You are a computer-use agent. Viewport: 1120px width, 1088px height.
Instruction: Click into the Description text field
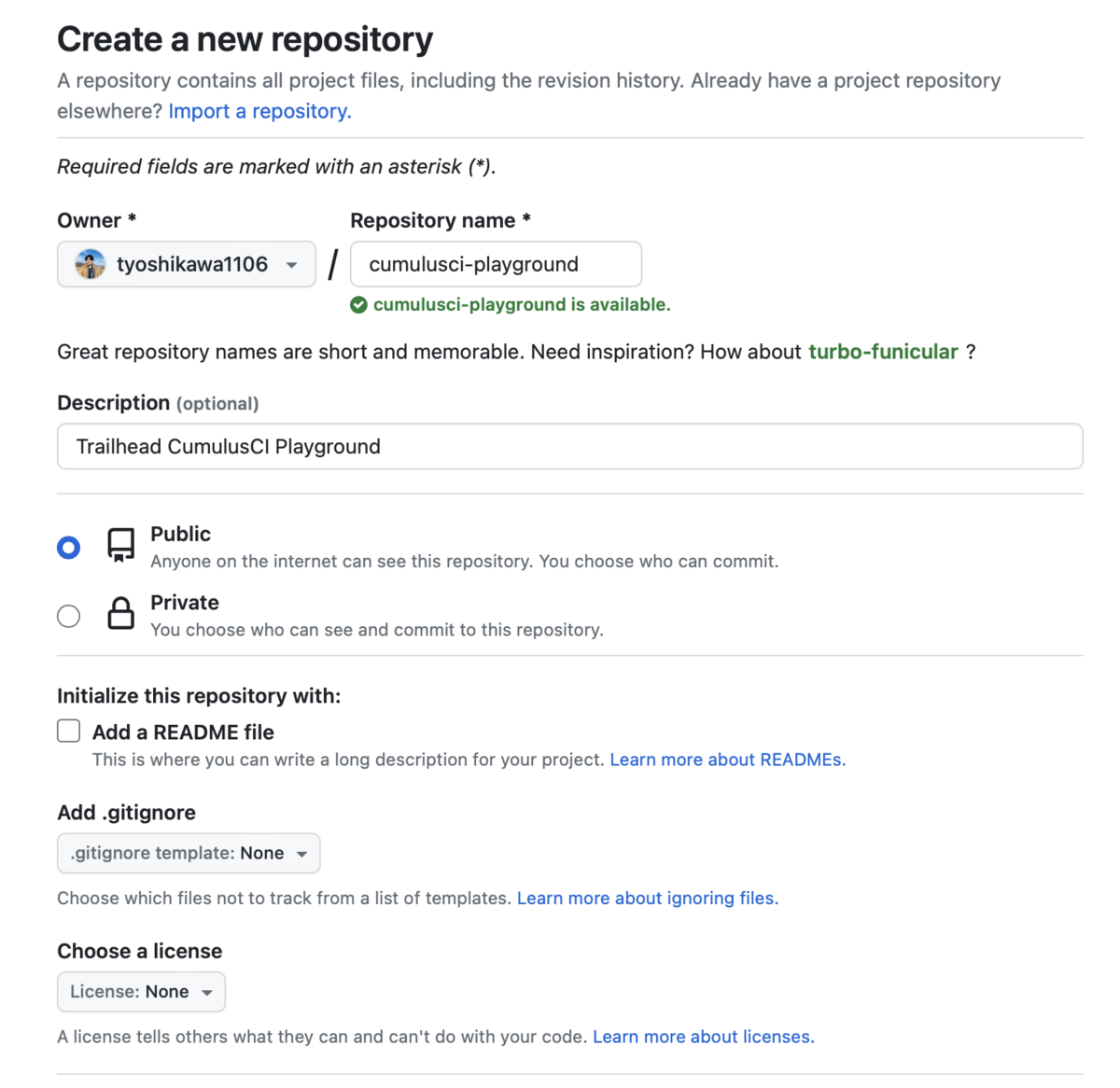point(569,447)
